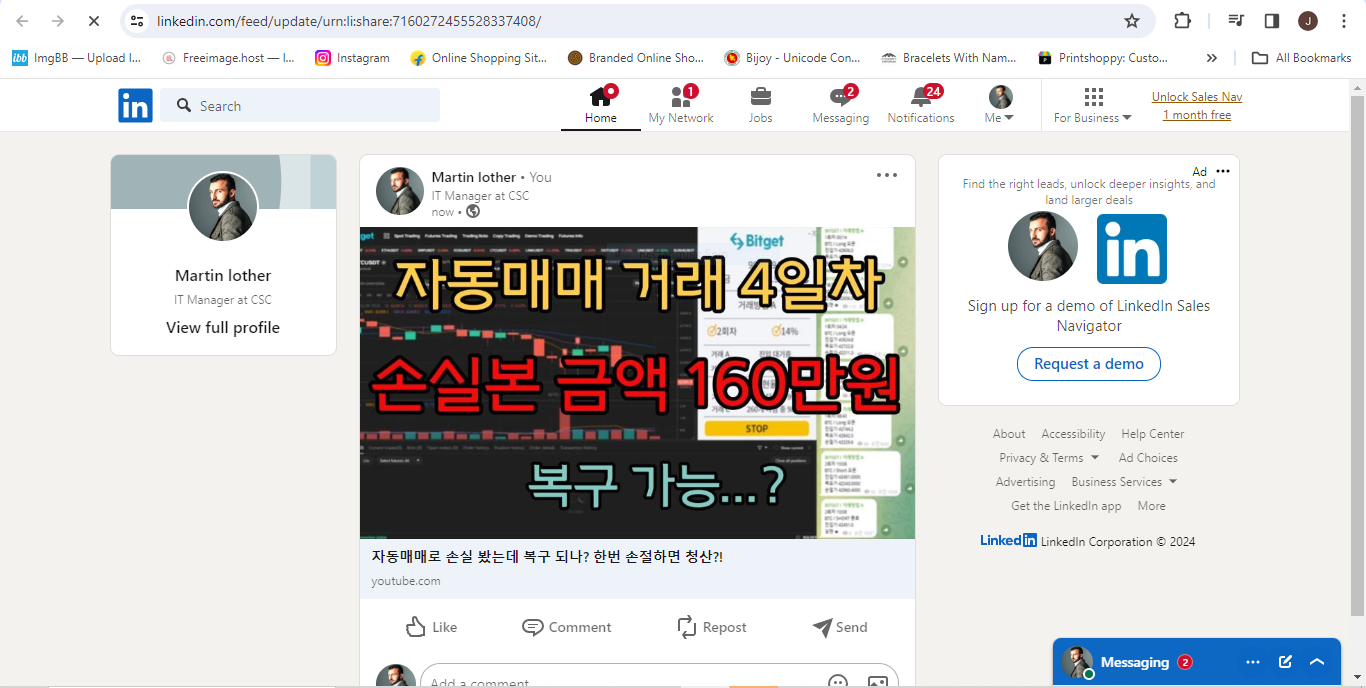The image size is (1366, 688).
Task: Open All Bookmarks folder
Action: (1301, 58)
